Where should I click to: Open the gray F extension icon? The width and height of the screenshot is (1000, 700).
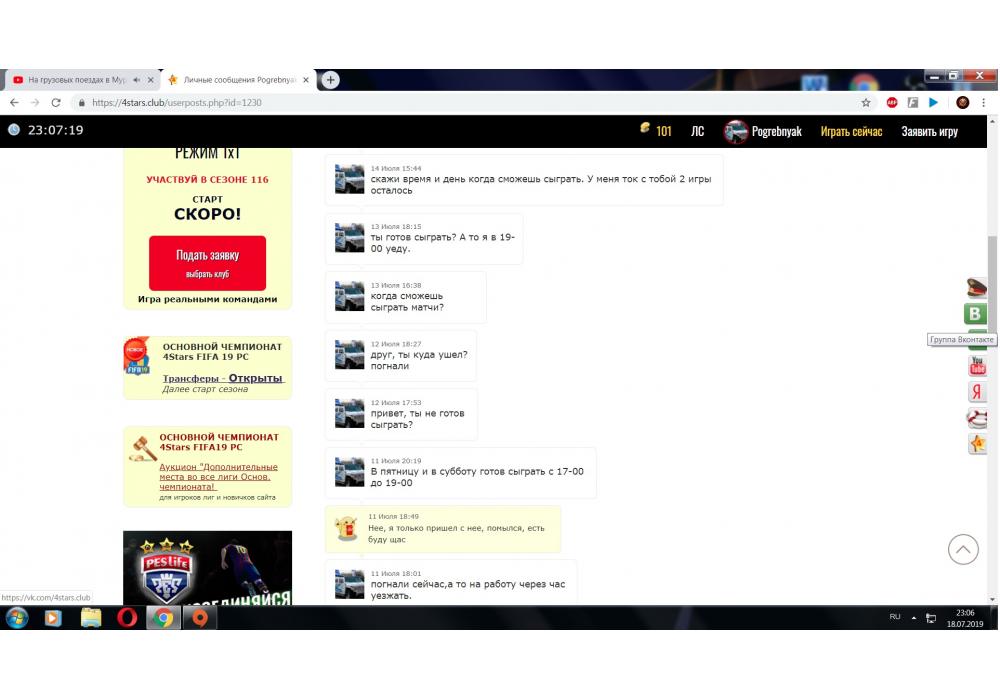tap(913, 103)
